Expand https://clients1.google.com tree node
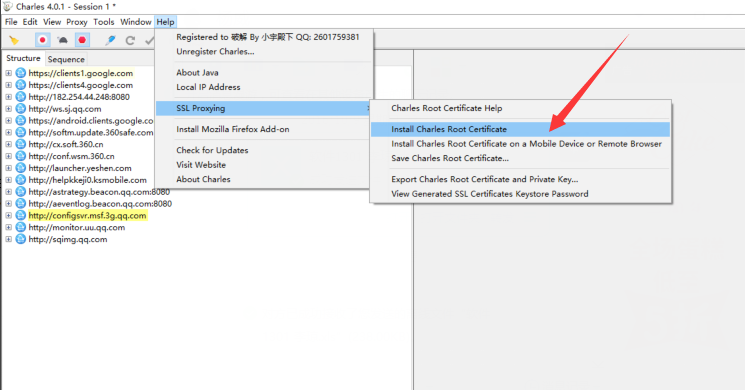 coord(9,73)
